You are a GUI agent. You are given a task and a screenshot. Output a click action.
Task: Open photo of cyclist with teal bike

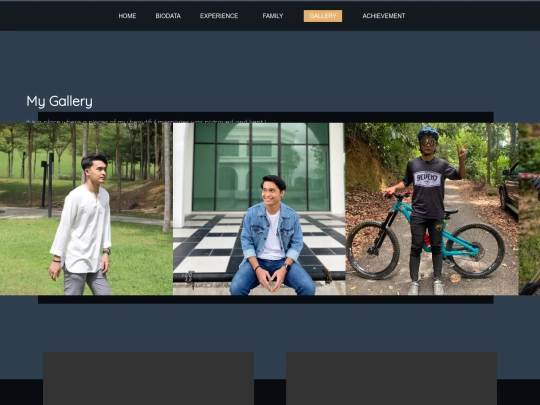tap(432, 209)
